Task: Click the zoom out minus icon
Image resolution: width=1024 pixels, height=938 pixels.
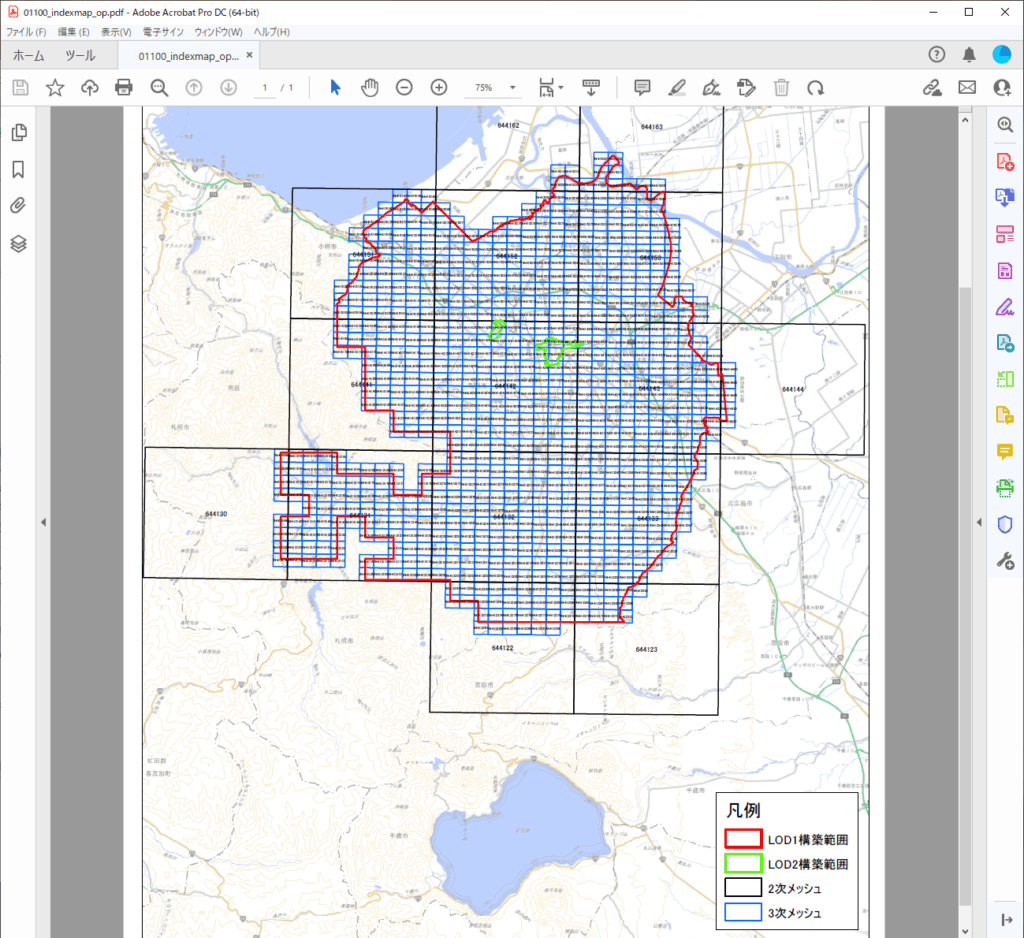Action: click(x=404, y=88)
